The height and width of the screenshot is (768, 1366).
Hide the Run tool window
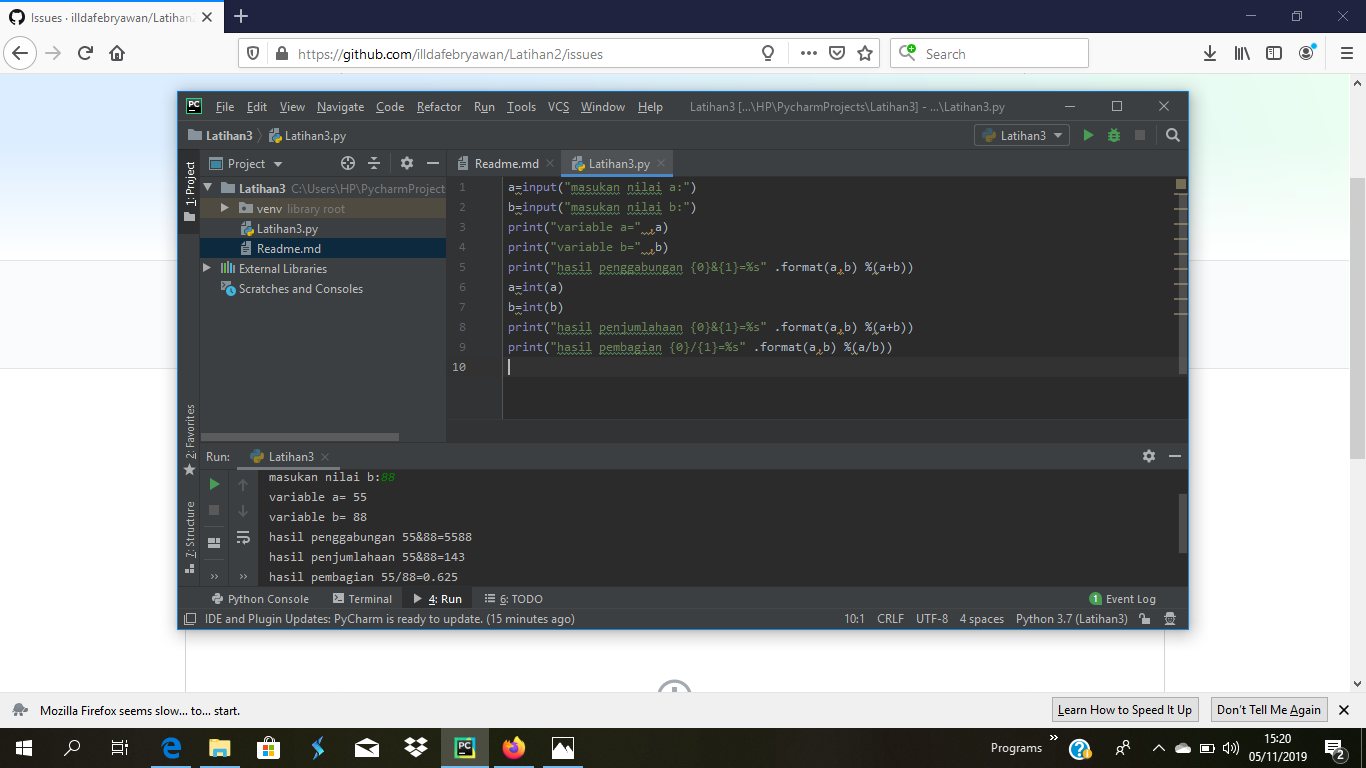[1175, 456]
